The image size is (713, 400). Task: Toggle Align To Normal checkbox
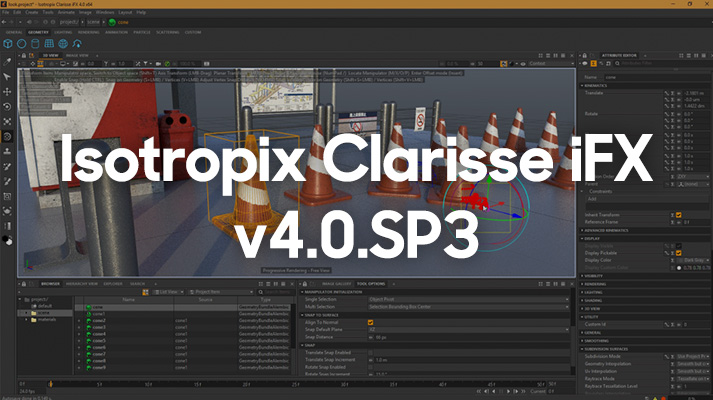(371, 322)
